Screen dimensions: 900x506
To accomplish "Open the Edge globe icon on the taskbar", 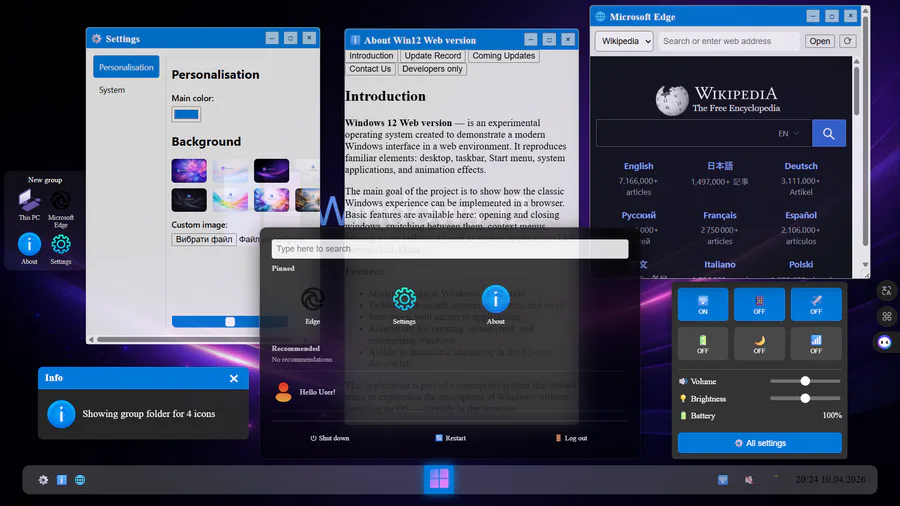I will [x=80, y=480].
